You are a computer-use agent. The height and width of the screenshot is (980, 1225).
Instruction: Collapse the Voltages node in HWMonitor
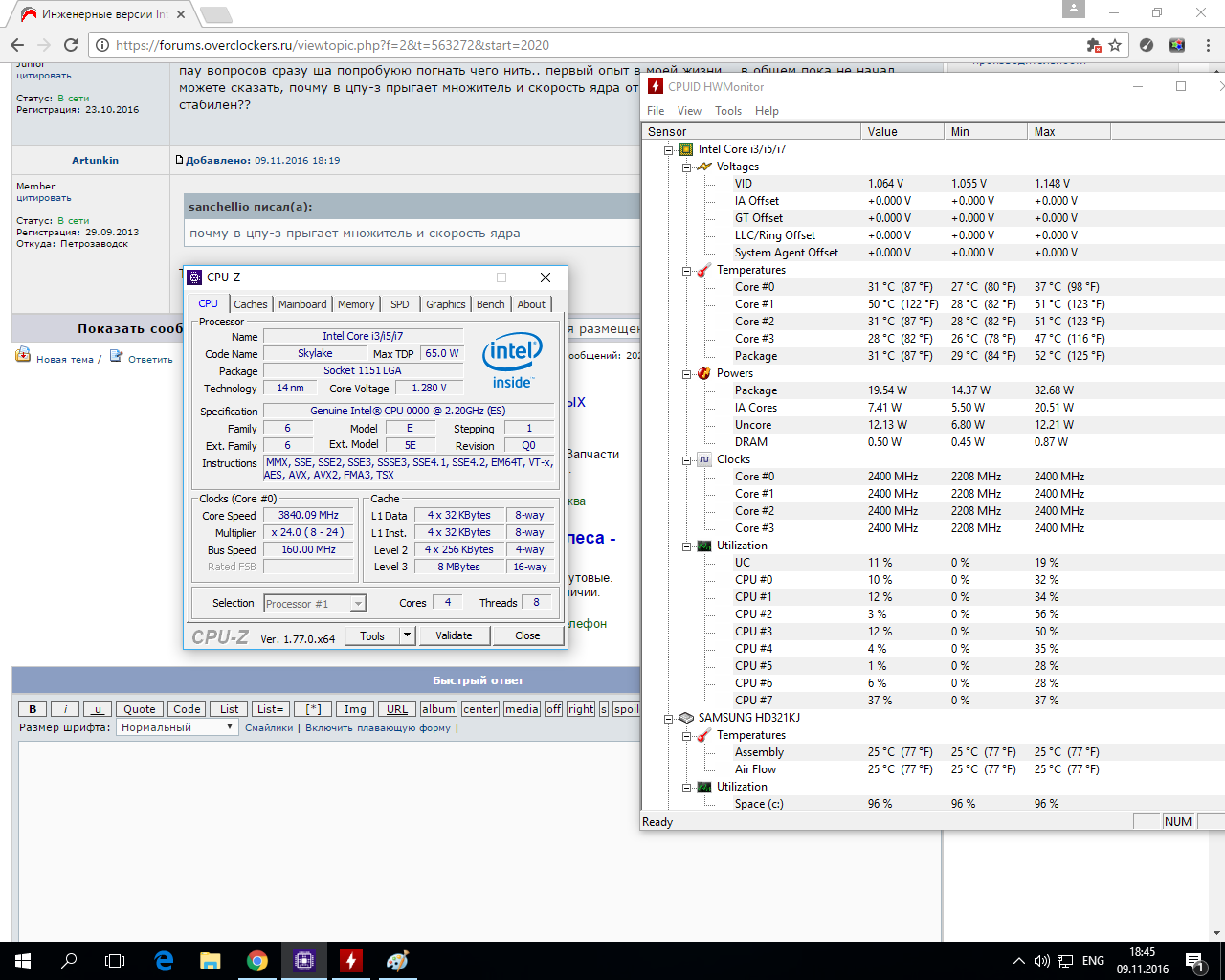click(x=686, y=167)
